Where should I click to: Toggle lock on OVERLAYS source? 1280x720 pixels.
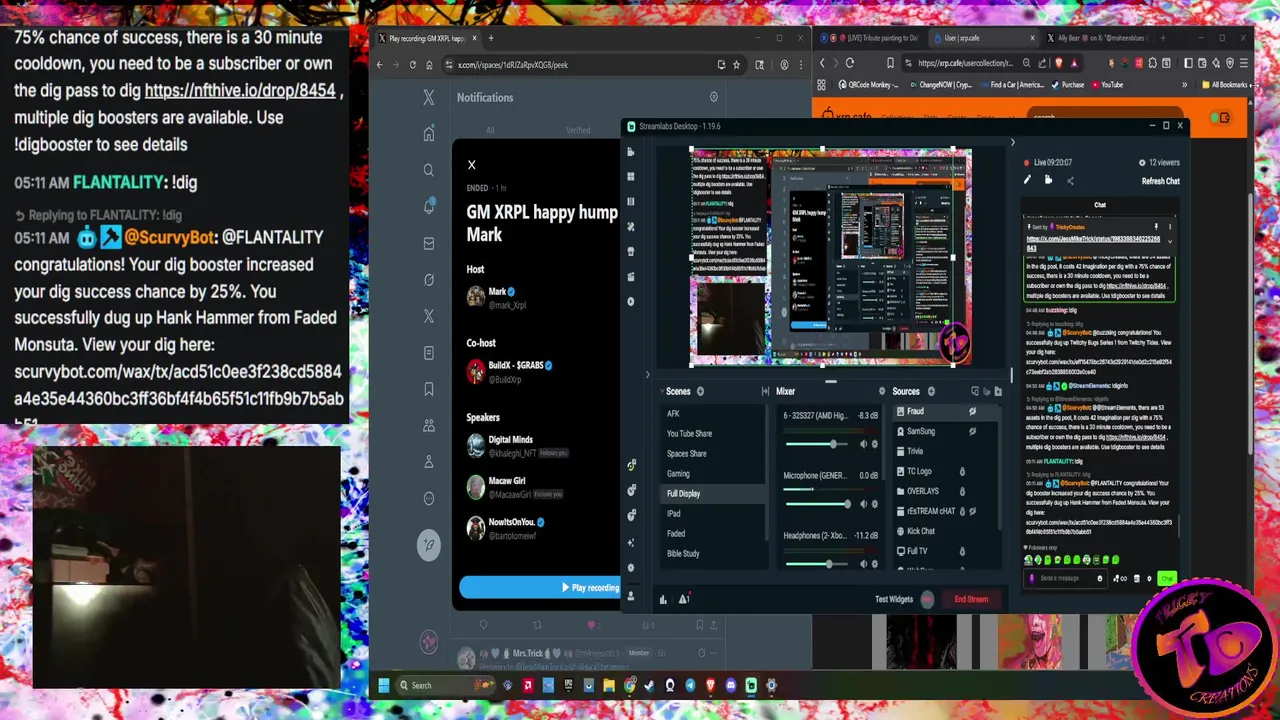pyautogui.click(x=962, y=491)
